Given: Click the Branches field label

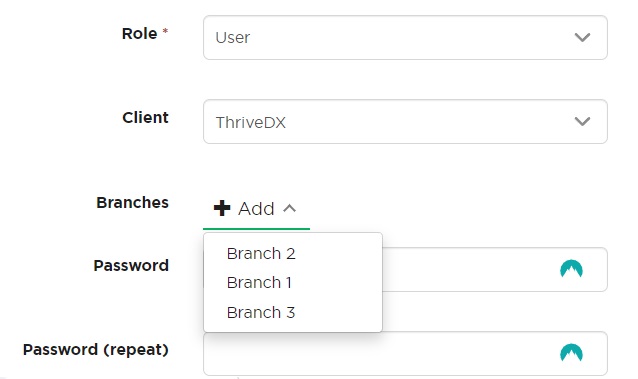Looking at the screenshot, I should 132,202.
